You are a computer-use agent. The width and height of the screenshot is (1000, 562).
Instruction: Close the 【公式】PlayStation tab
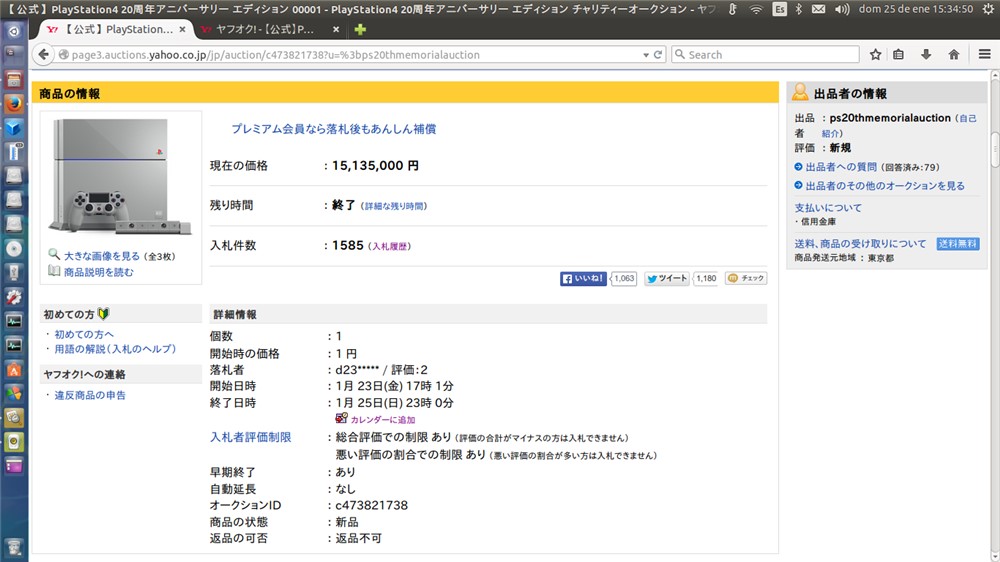pos(182,29)
